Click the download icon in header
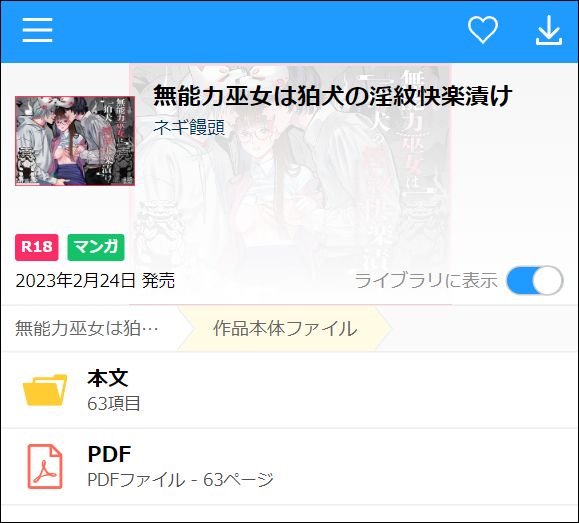The width and height of the screenshot is (579, 523). (x=549, y=30)
